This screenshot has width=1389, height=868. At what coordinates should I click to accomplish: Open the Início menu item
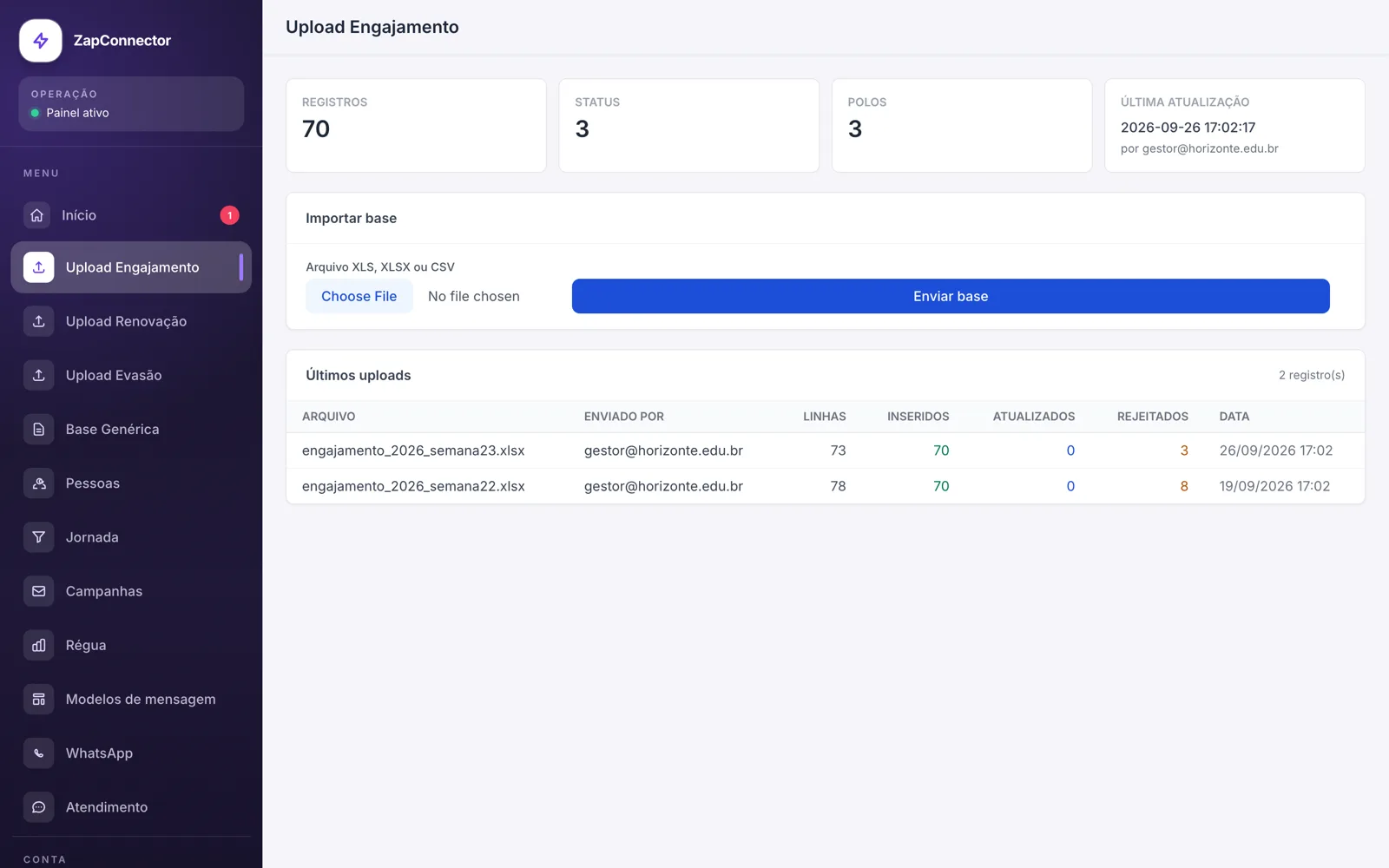point(131,215)
